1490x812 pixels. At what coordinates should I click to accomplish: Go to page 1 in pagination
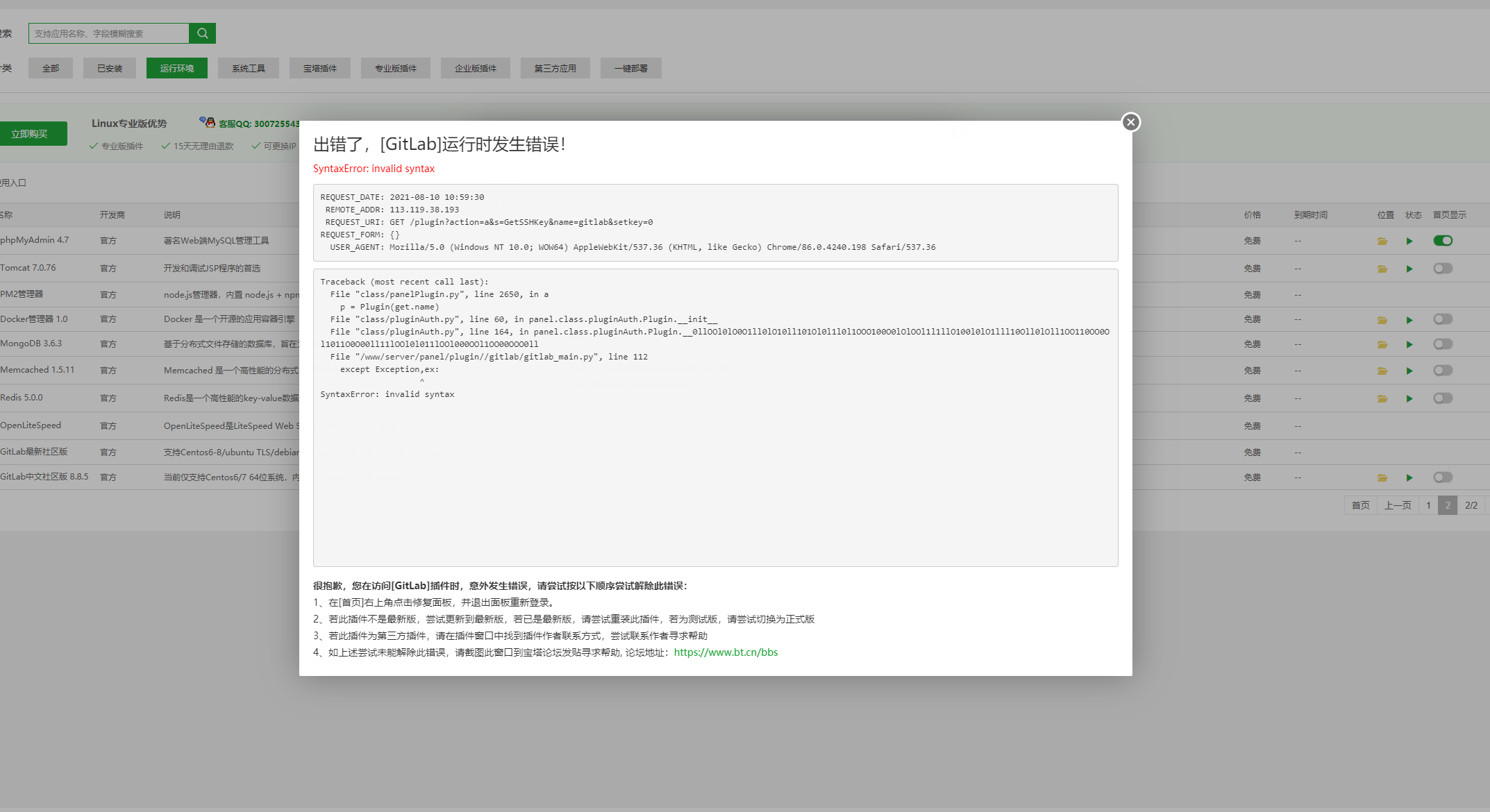(x=1428, y=505)
